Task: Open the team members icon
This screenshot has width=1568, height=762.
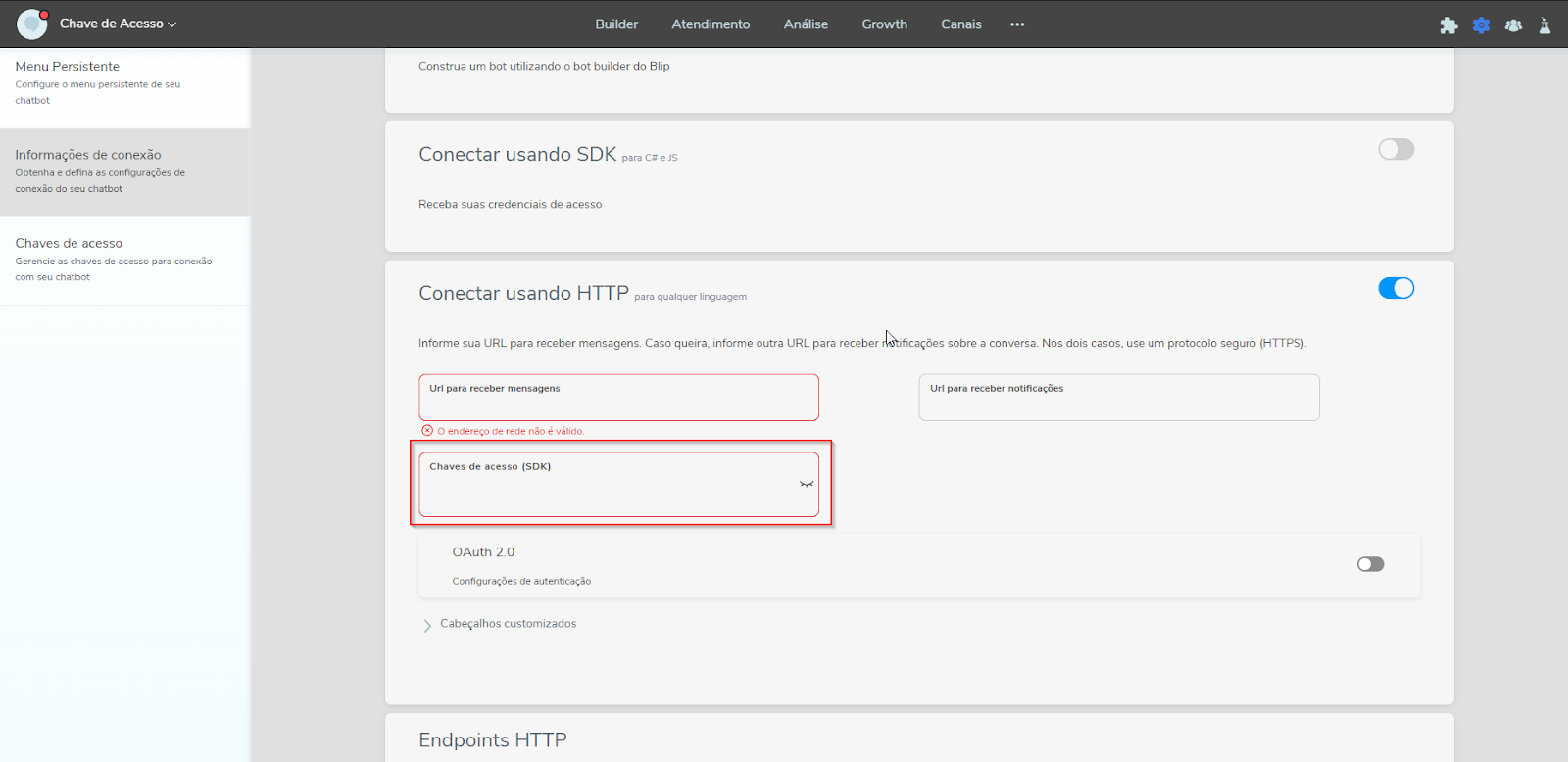Action: tap(1513, 25)
